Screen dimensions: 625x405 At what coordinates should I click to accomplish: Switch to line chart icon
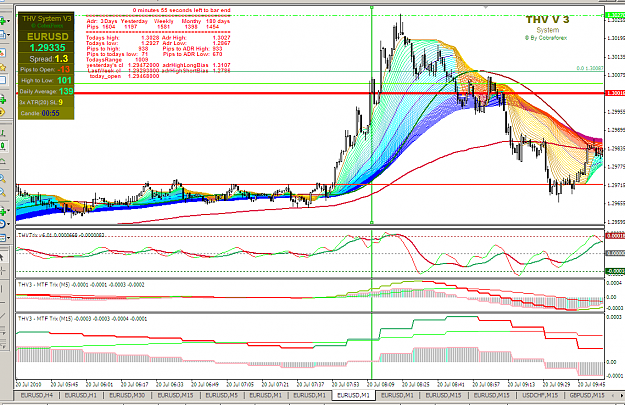click(x=2, y=161)
